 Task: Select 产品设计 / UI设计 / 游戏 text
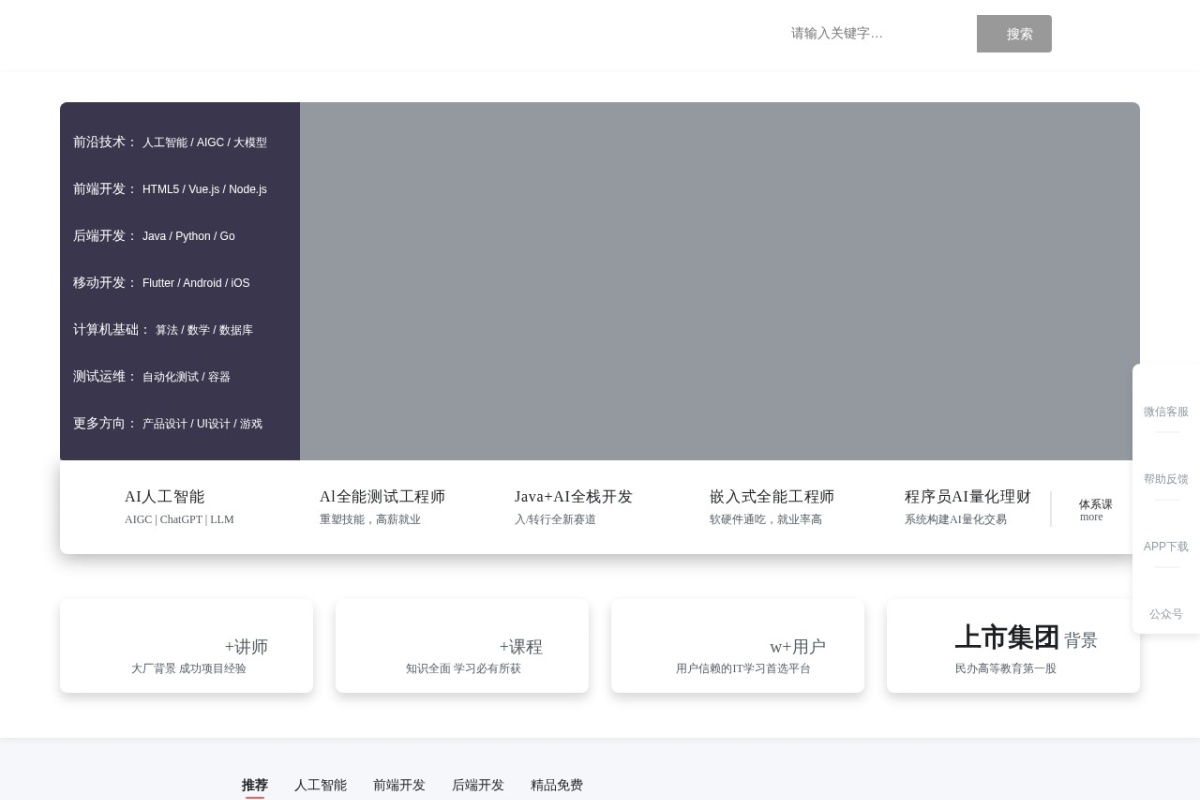pyautogui.click(x=202, y=425)
